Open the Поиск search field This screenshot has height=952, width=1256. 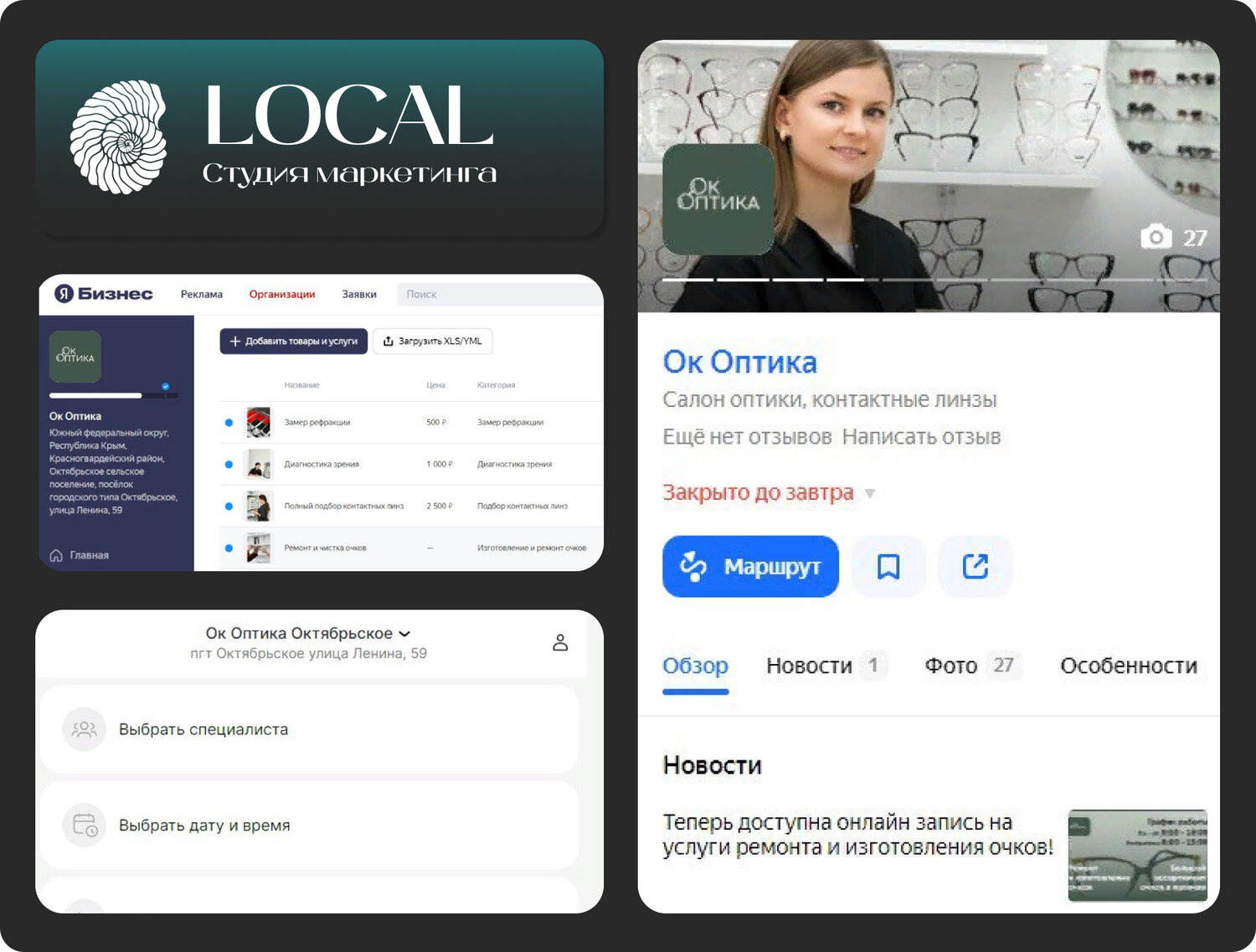coord(498,294)
